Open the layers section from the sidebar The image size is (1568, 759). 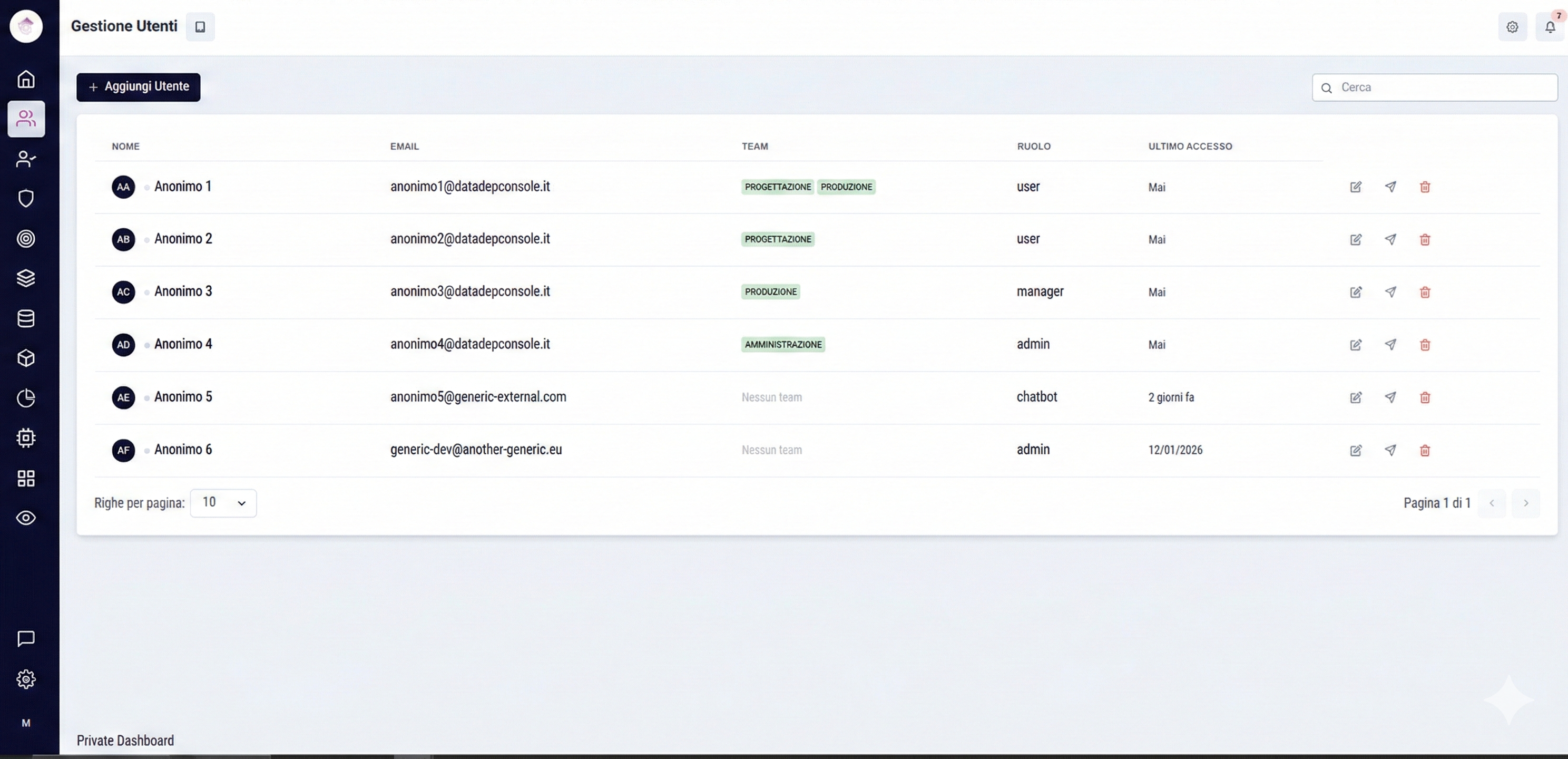pos(26,278)
